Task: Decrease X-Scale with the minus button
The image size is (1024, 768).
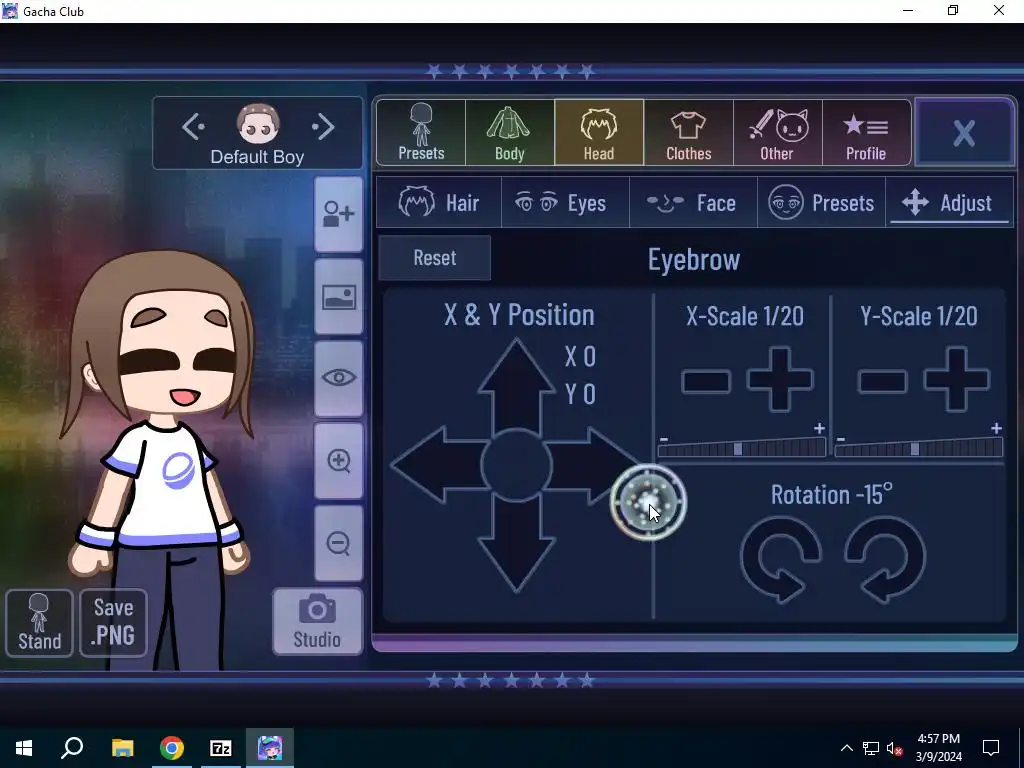Action: tap(706, 381)
